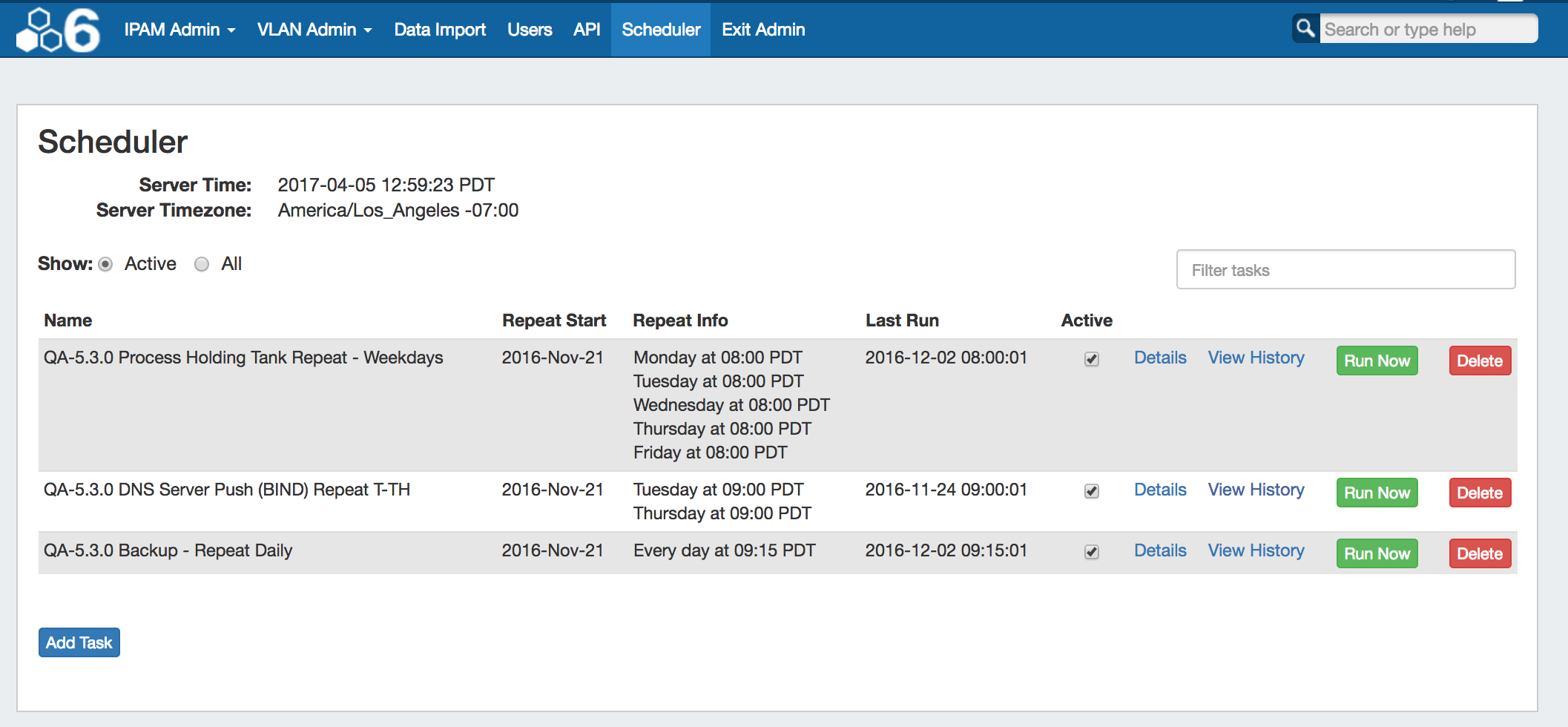Select the Scheduler tab in navbar
Viewport: 1568px width, 727px height.
[661, 30]
